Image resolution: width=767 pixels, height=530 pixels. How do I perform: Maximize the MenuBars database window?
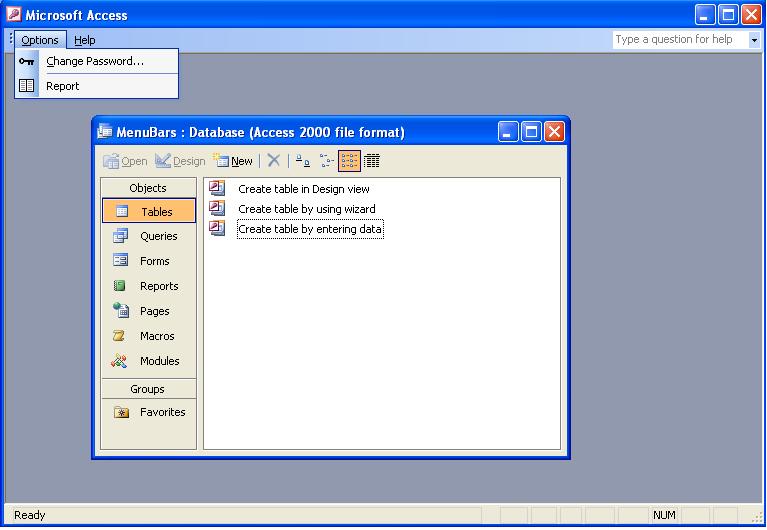531,132
